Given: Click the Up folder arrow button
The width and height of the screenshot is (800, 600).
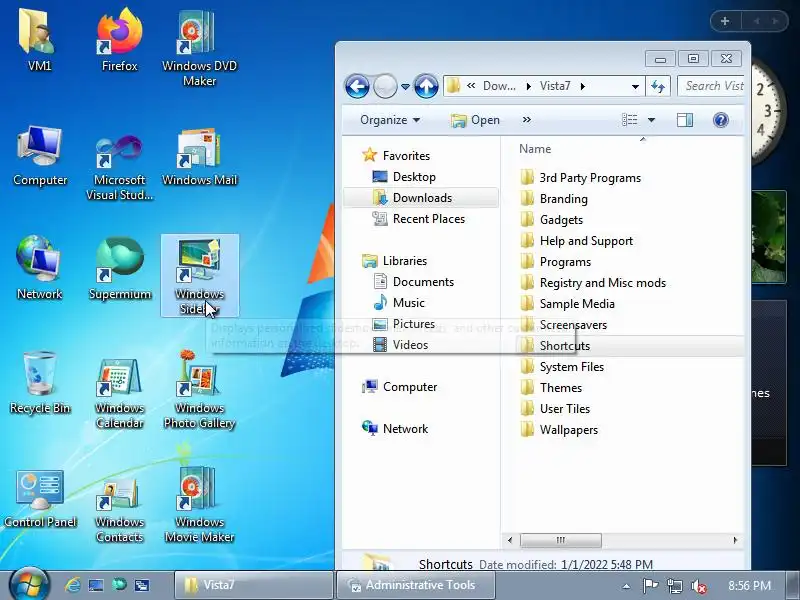Looking at the screenshot, I should (x=426, y=86).
